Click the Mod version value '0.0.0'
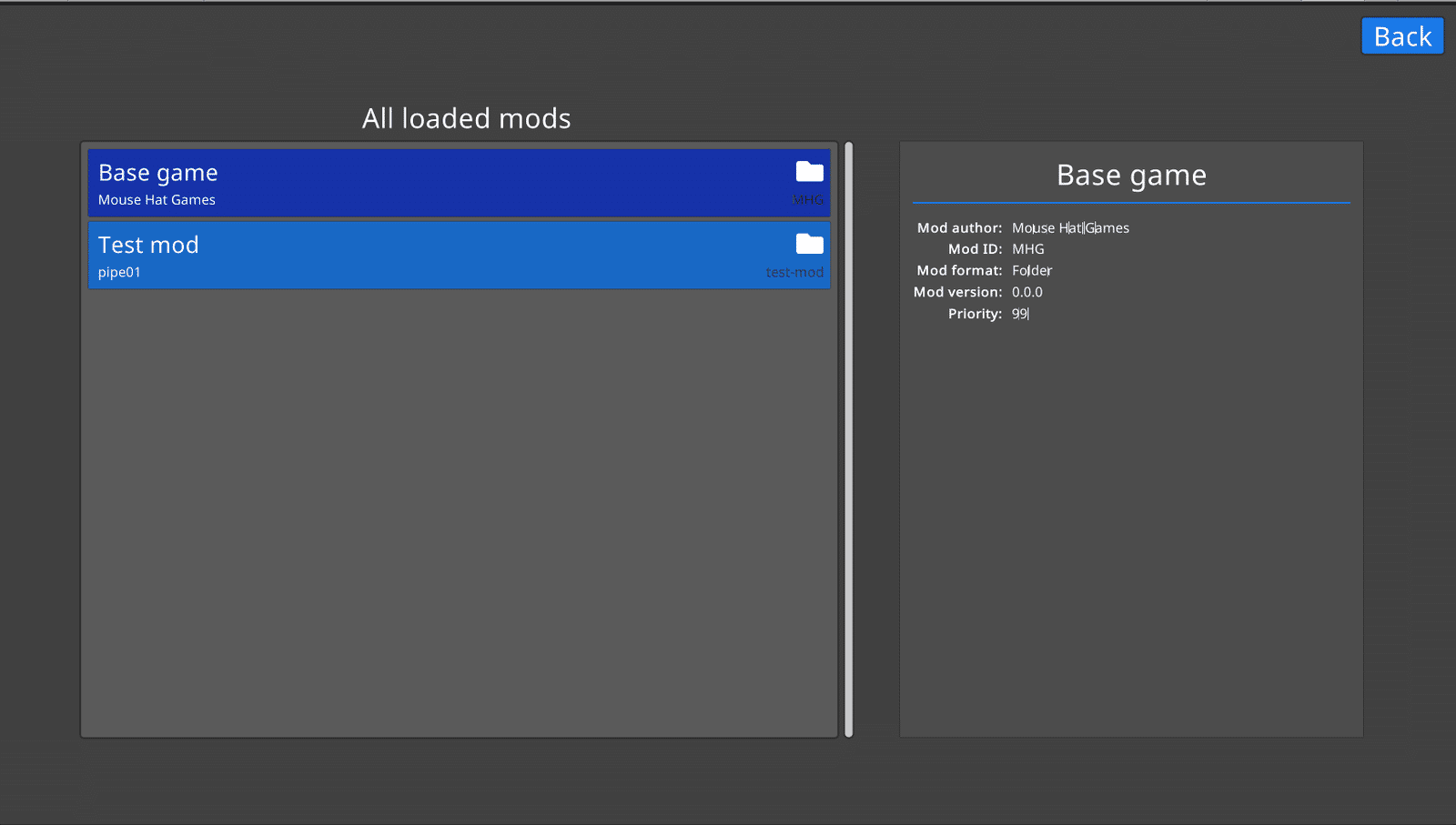The image size is (1456, 825). coord(1027,293)
